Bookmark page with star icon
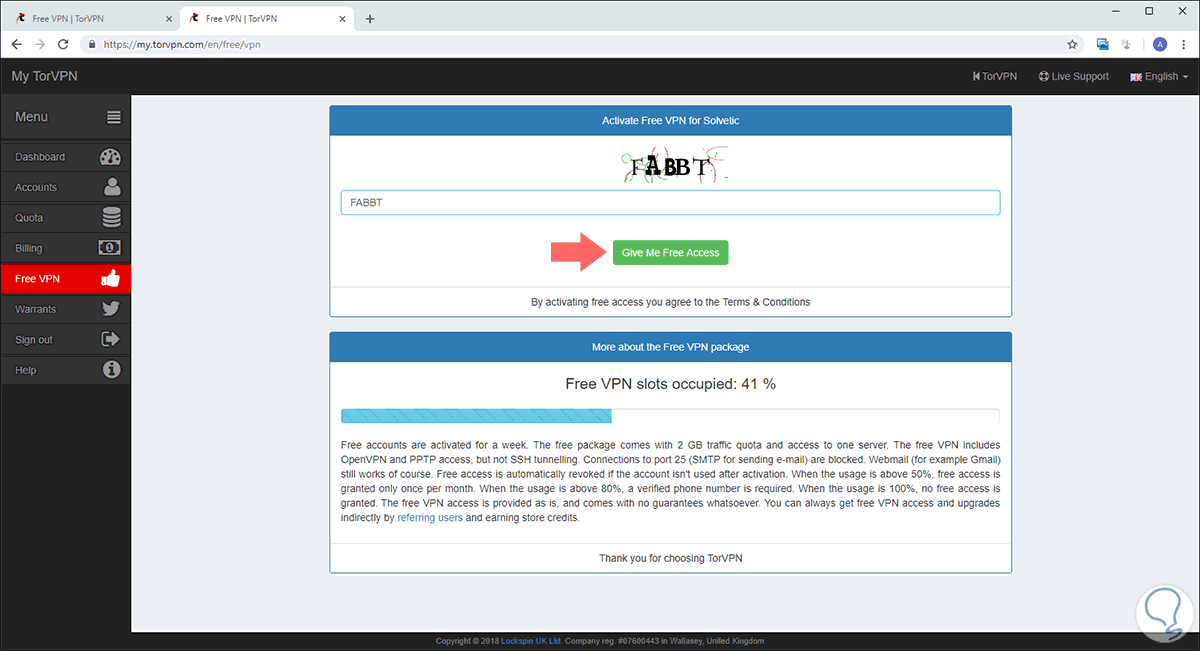Viewport: 1200px width, 651px height. coord(1072,44)
